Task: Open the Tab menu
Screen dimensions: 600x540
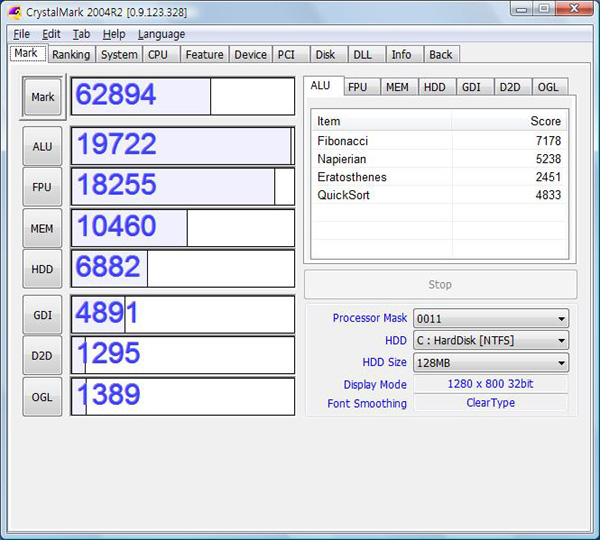Action: [x=82, y=34]
